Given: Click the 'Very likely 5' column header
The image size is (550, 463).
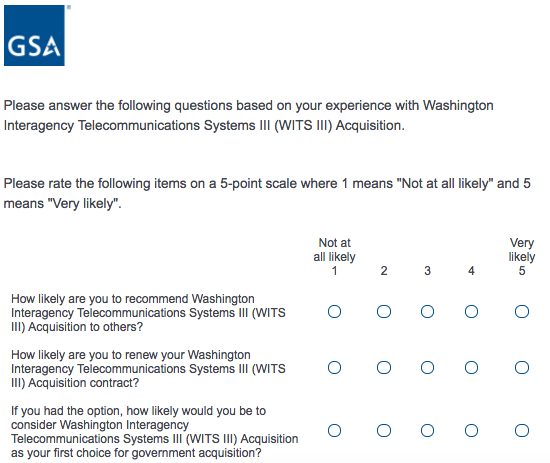Looking at the screenshot, I should pos(522,257).
